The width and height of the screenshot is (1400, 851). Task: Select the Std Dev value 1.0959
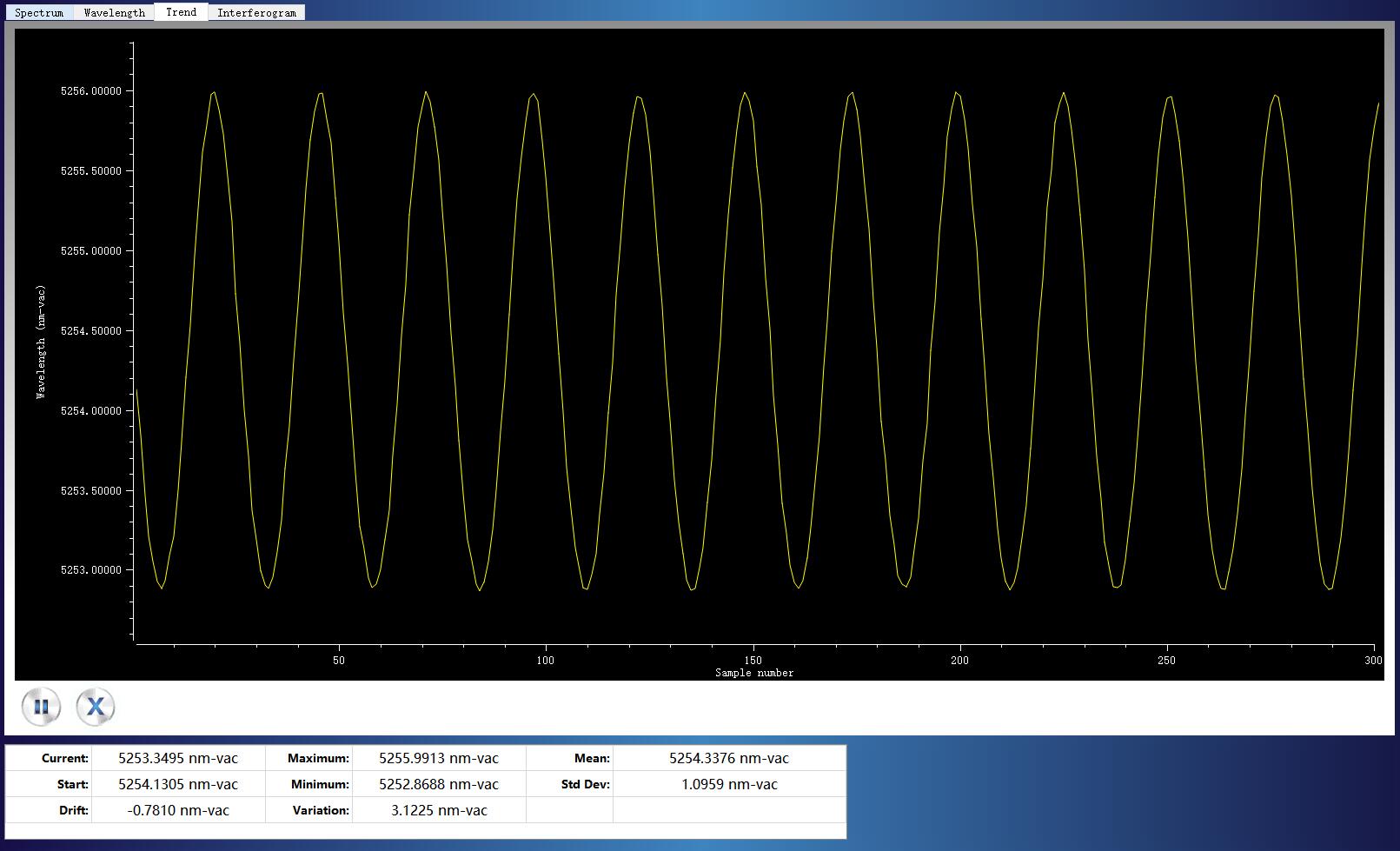[x=728, y=784]
